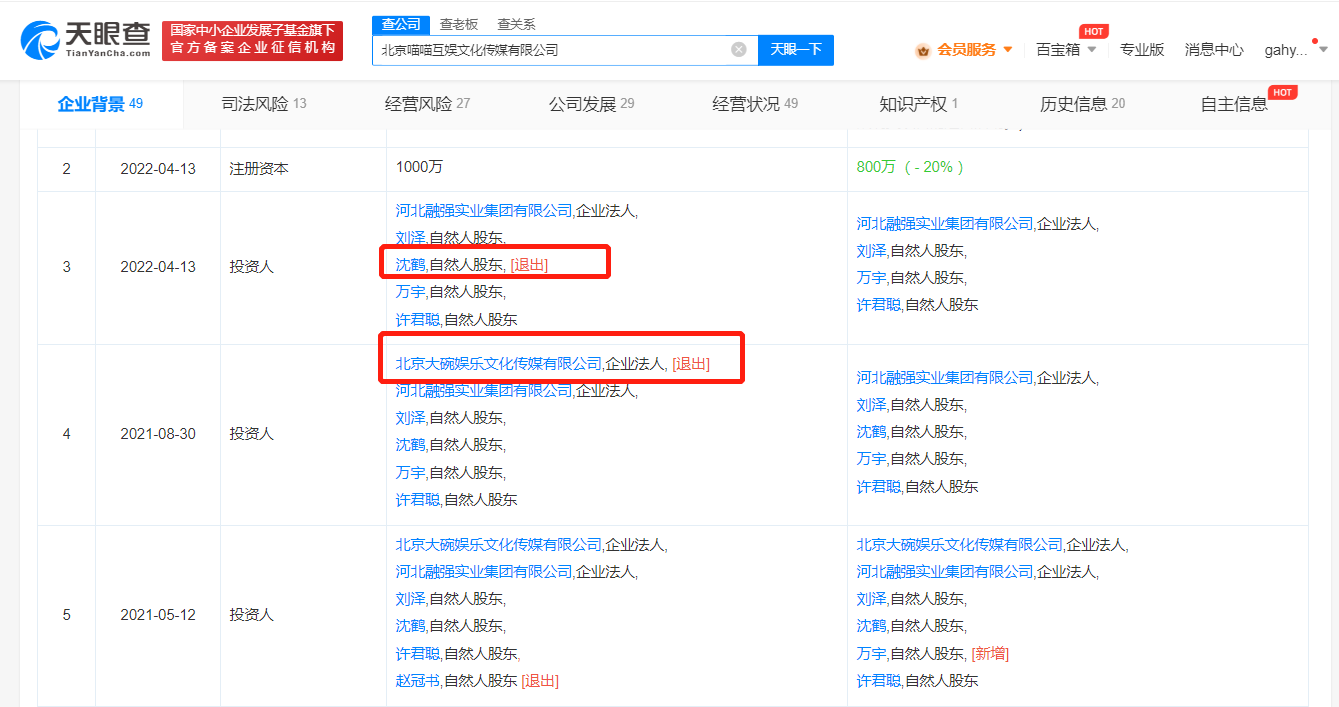
Task: Open 北京大碗娱乐文化传媒有限公司 link marked 退出
Action: click(x=499, y=364)
